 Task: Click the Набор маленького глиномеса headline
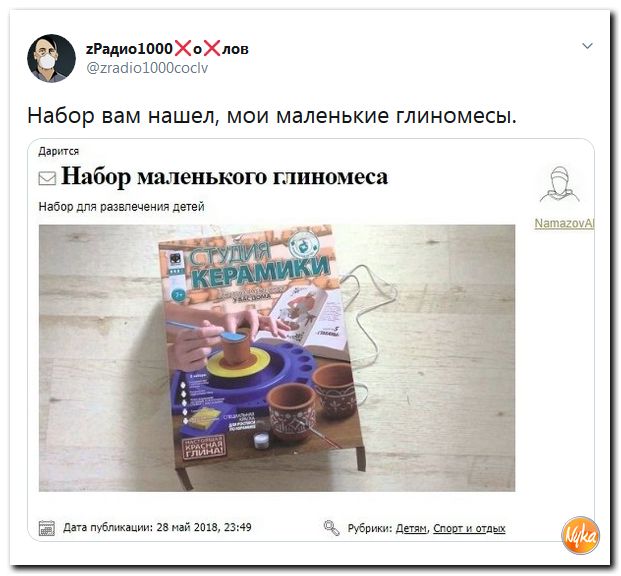tap(224, 176)
